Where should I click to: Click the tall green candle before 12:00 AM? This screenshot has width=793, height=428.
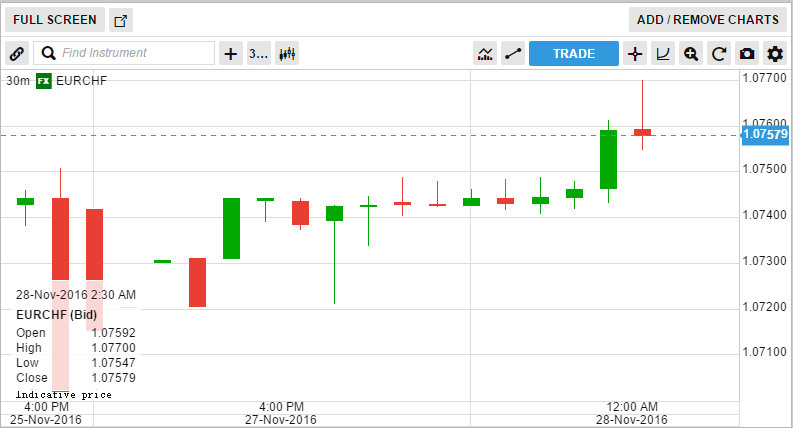(608, 159)
